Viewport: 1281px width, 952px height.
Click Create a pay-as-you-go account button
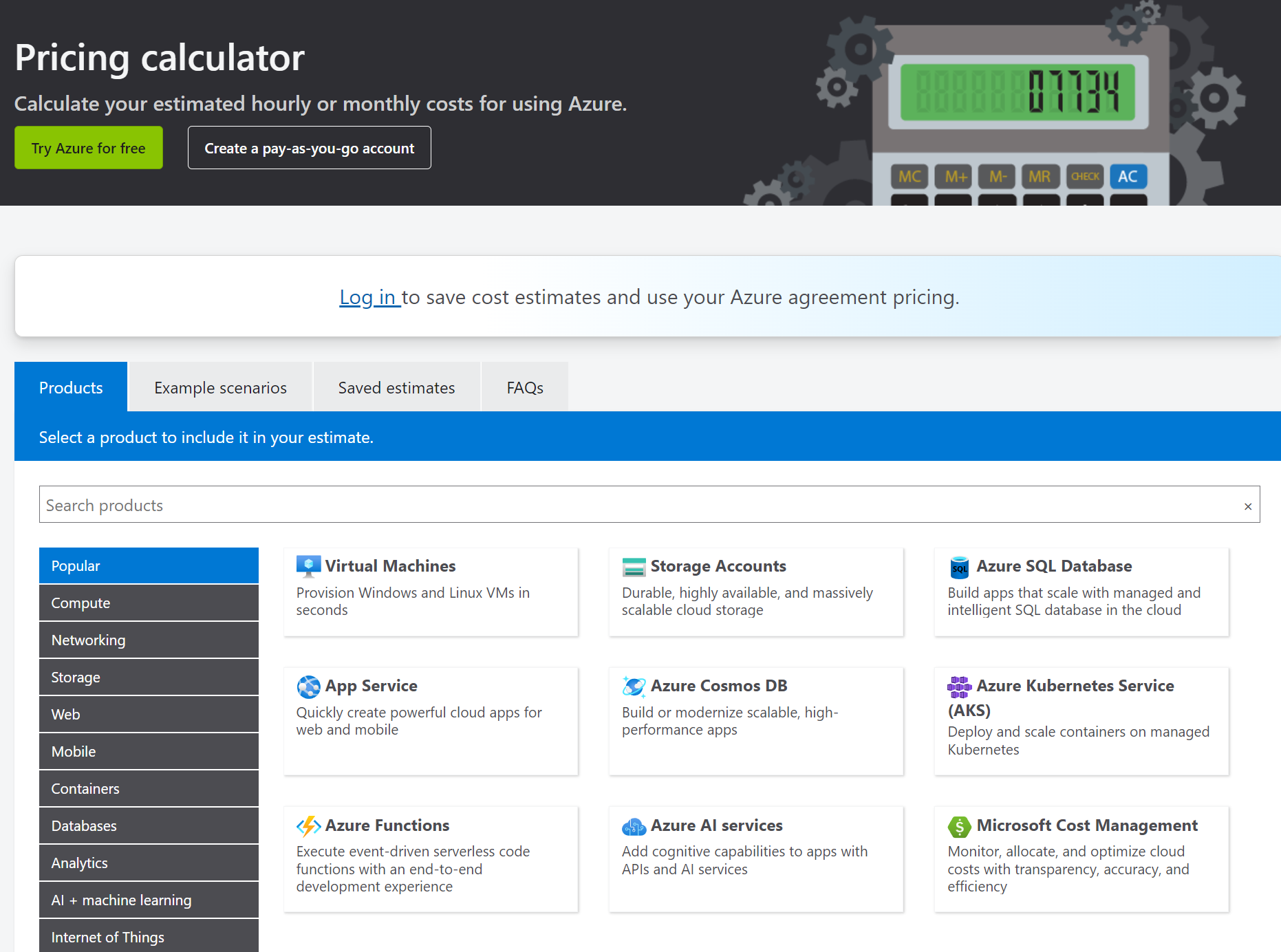310,148
